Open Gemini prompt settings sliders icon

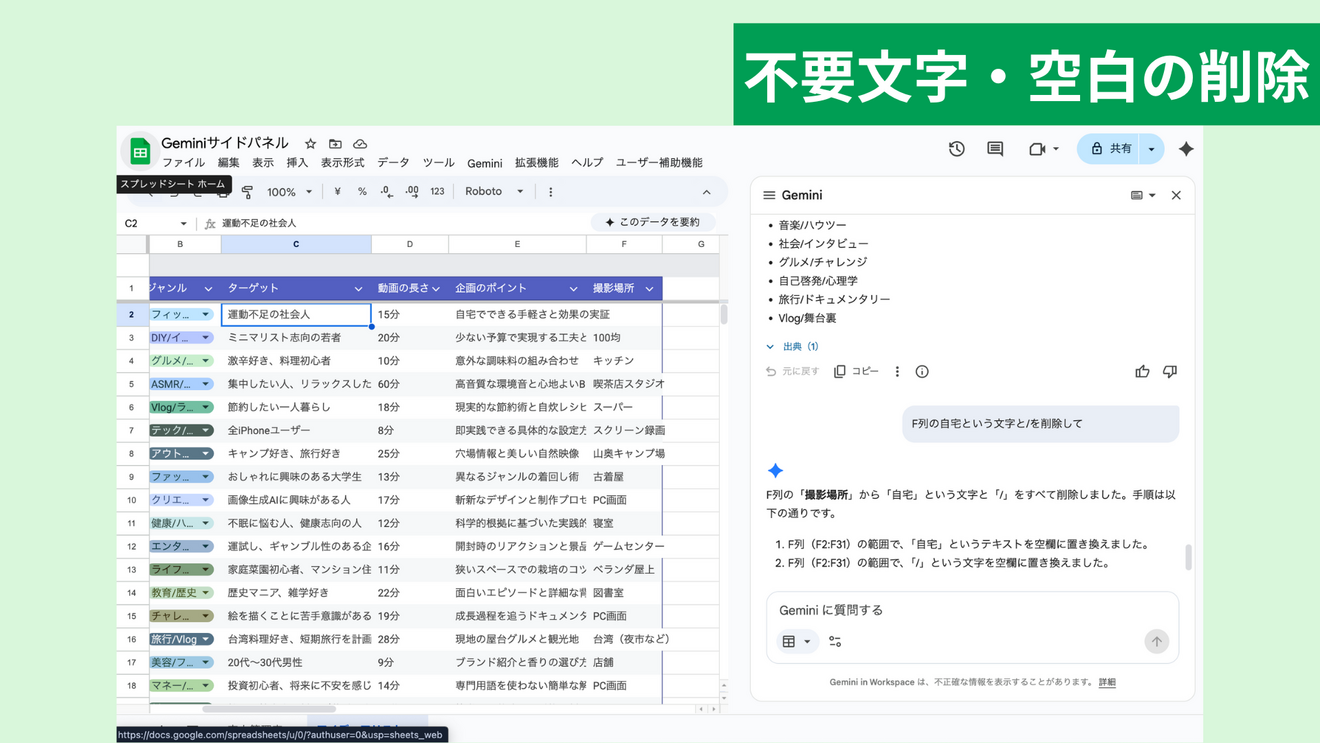[x=835, y=642]
